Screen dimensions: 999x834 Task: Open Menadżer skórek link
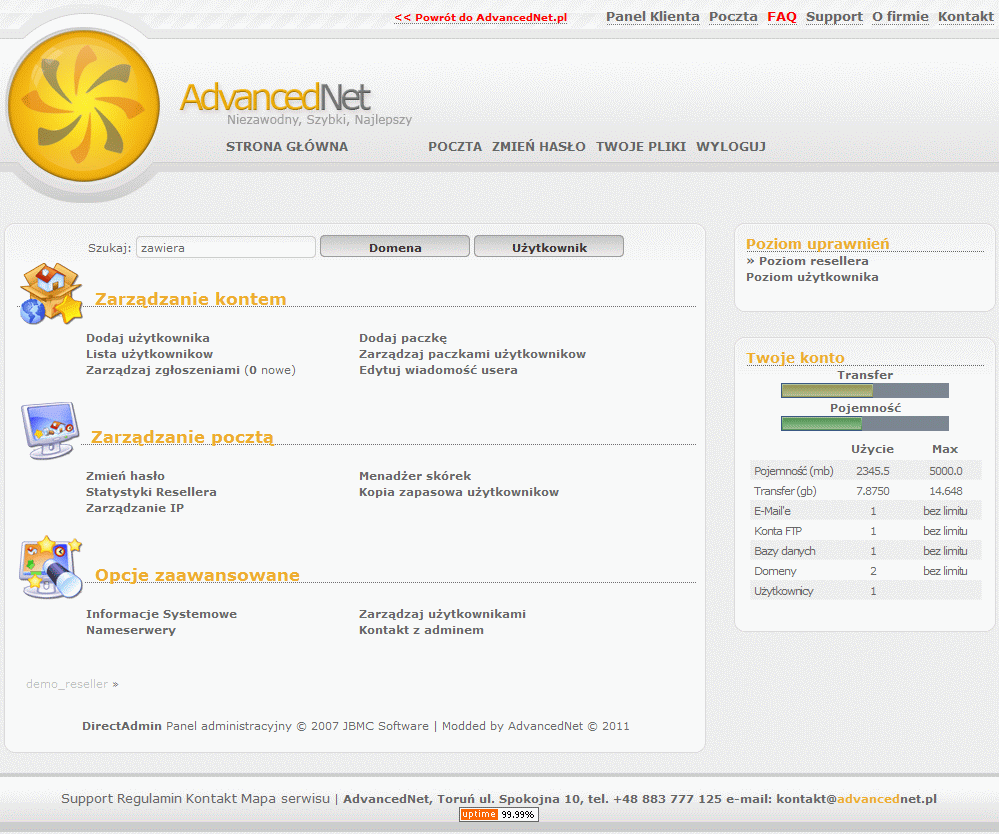415,476
